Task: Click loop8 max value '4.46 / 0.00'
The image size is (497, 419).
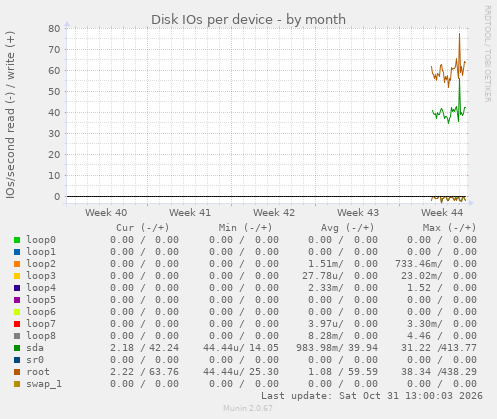Action: (x=442, y=336)
